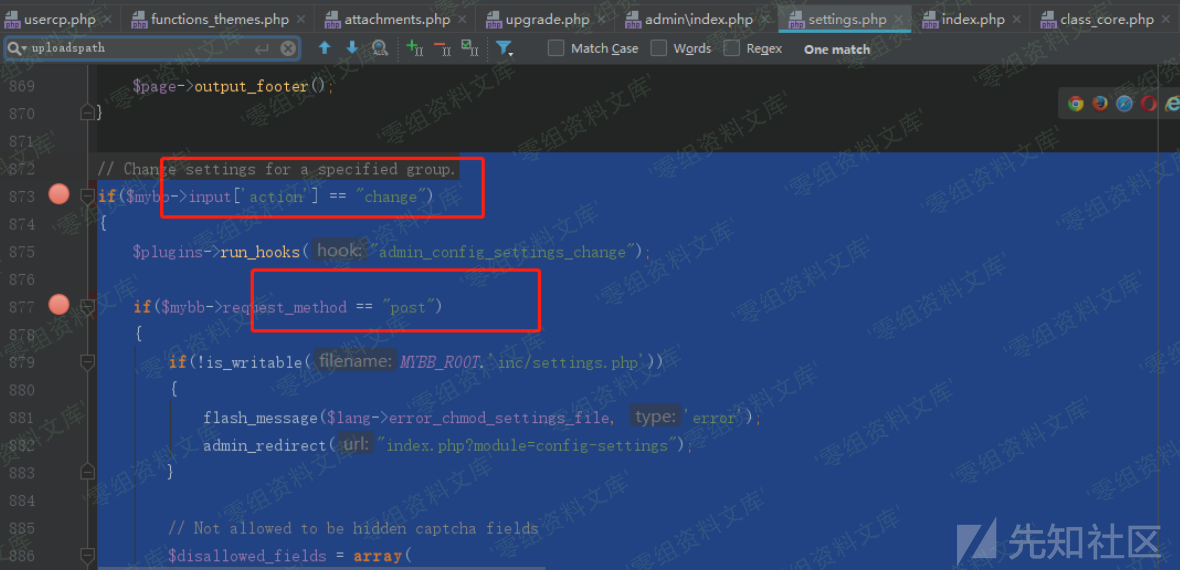Open file in Opera browser icon
Screen dimensions: 1180x570
point(1148,103)
